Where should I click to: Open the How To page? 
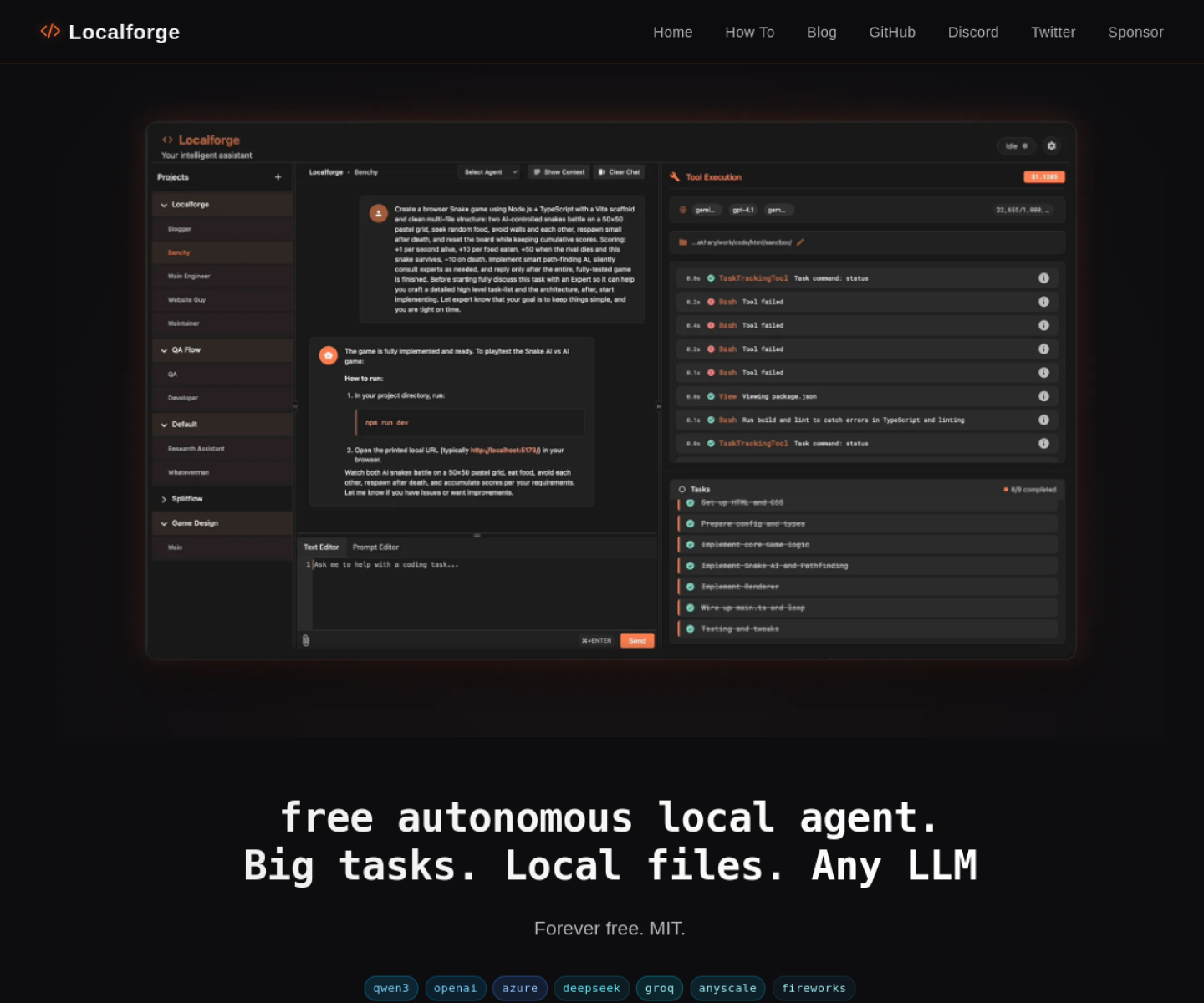point(750,32)
